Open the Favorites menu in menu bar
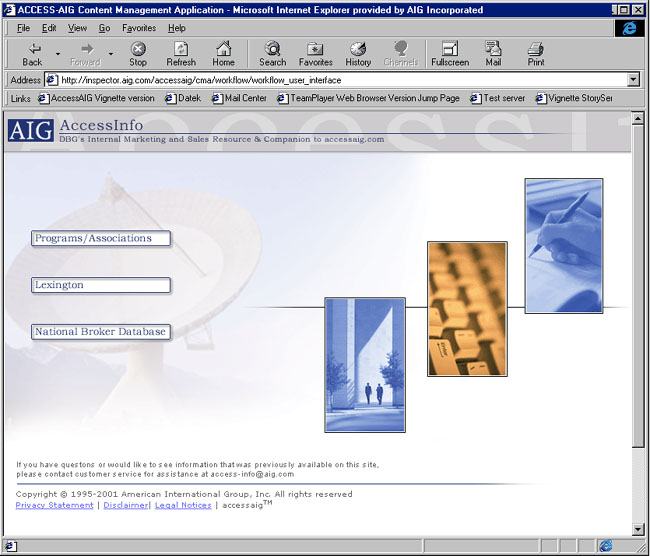This screenshot has width=650, height=556. pyautogui.click(x=139, y=28)
